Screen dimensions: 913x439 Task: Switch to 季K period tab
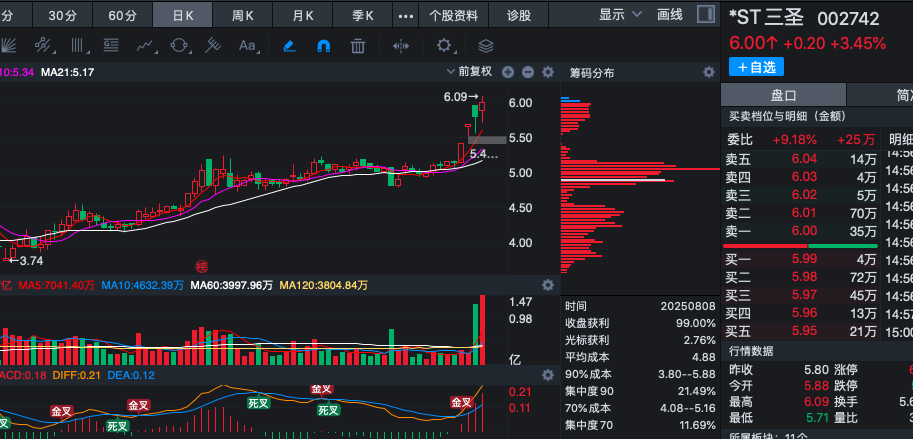point(363,16)
